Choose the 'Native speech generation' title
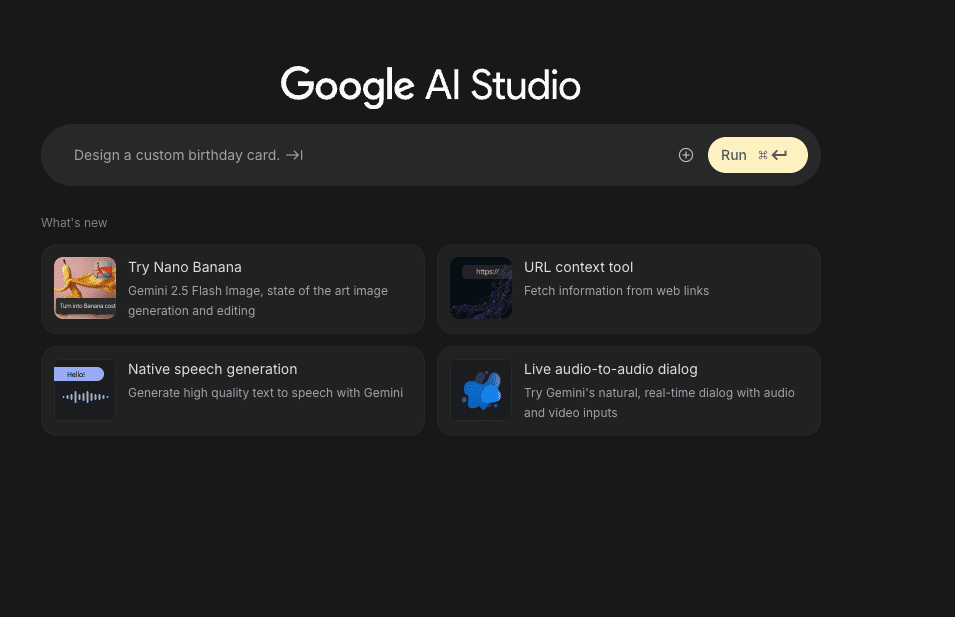 [212, 369]
